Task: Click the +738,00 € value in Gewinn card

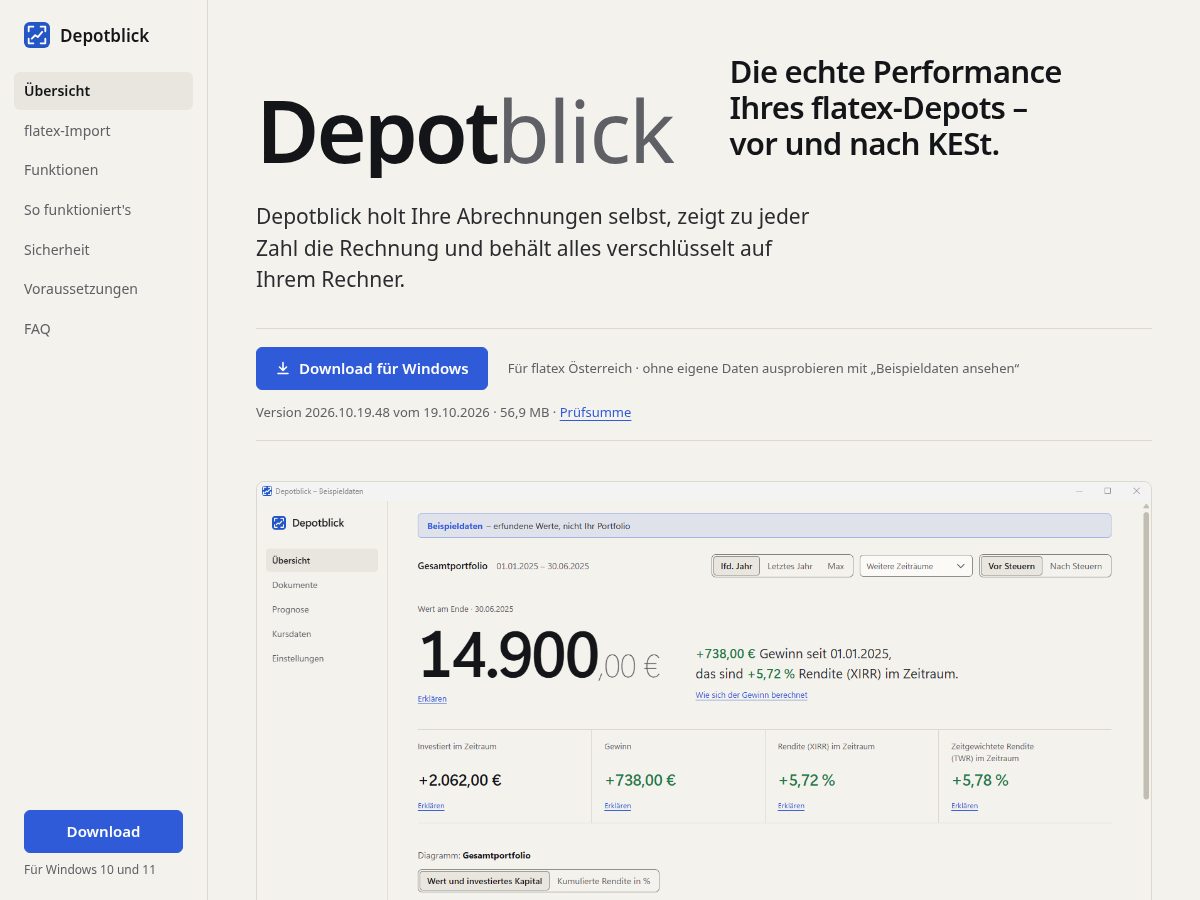Action: pyautogui.click(x=640, y=780)
